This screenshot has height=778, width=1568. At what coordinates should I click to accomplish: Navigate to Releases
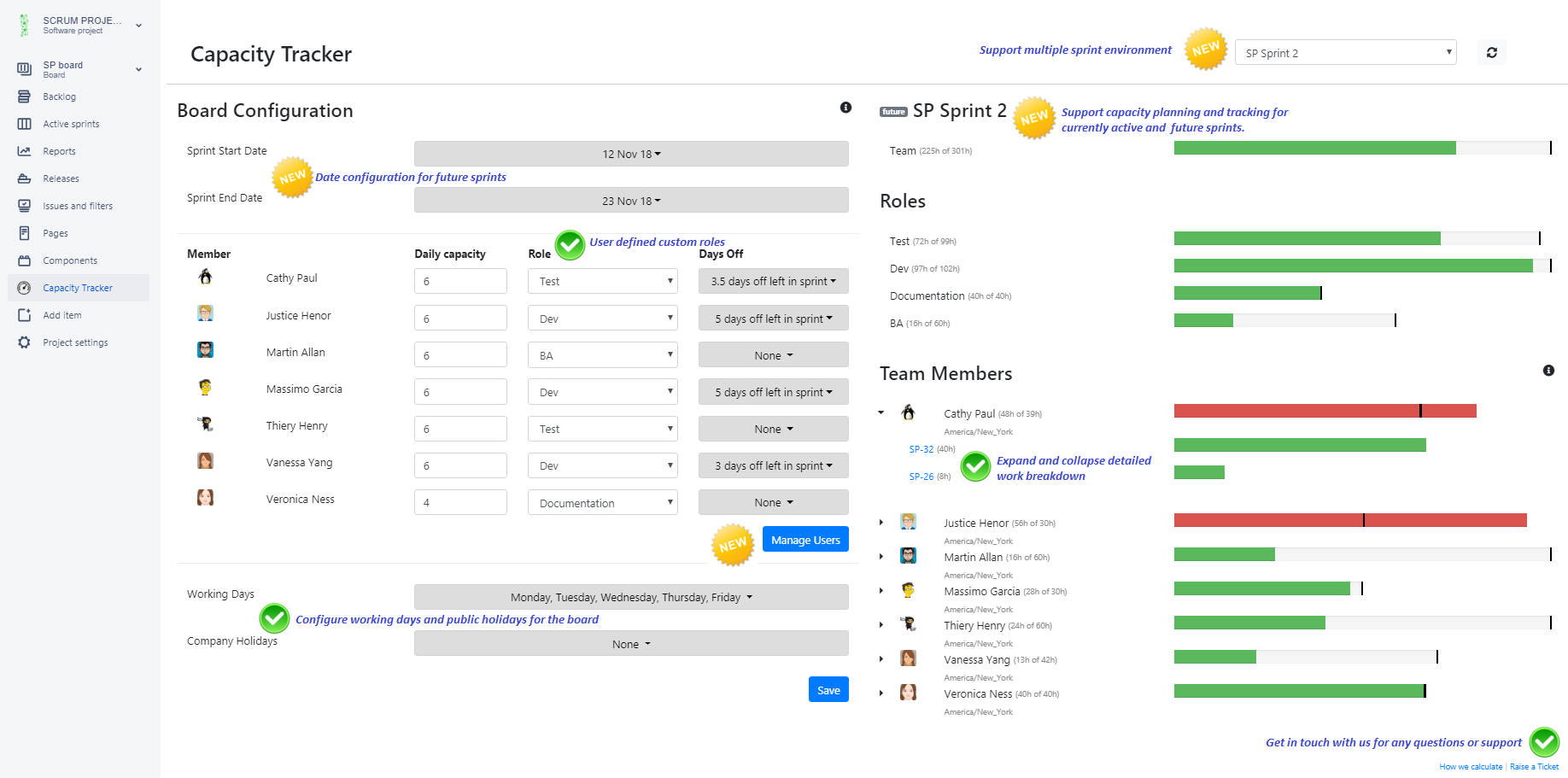61,178
